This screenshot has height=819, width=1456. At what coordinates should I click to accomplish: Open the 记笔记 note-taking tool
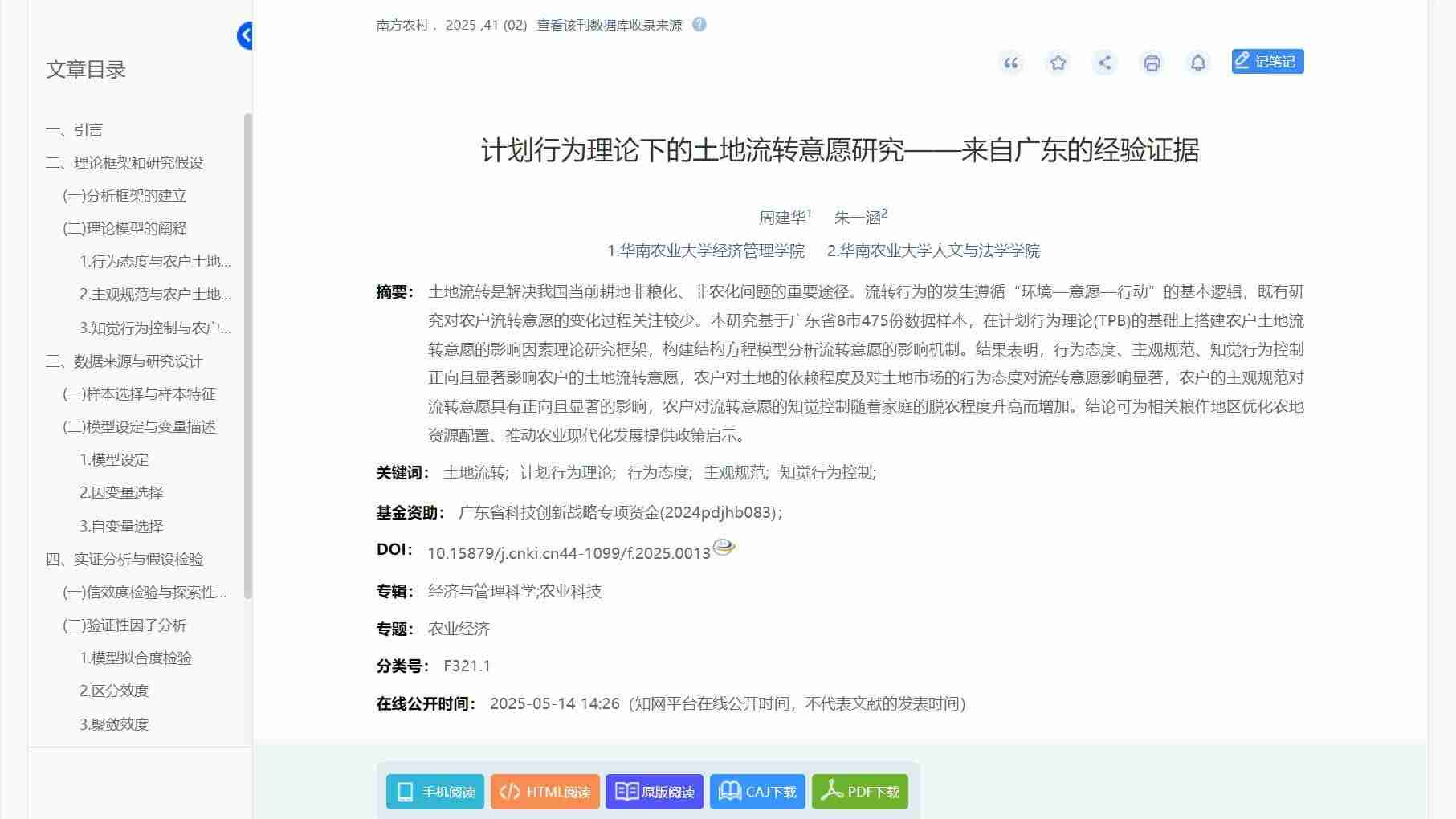pyautogui.click(x=1266, y=61)
